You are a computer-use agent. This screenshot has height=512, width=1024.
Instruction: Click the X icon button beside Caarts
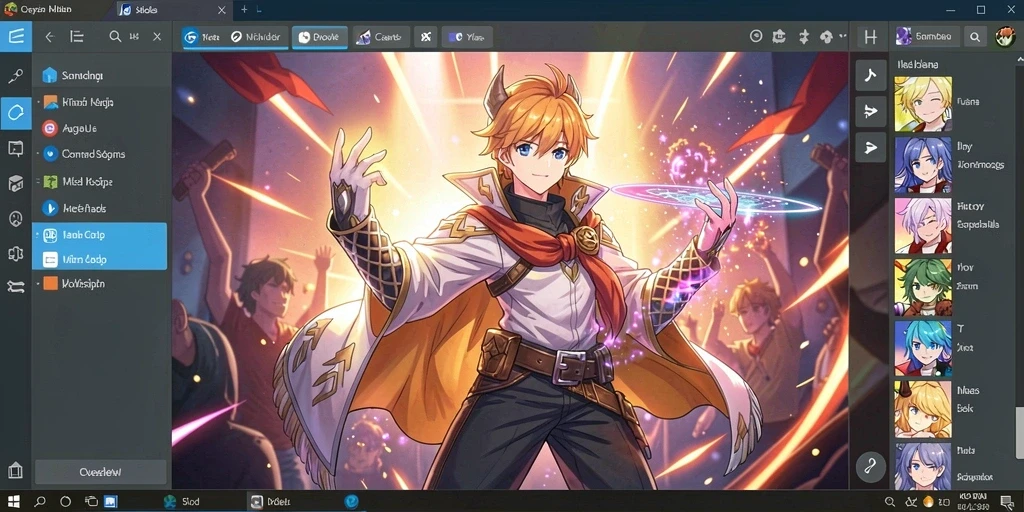click(x=426, y=38)
